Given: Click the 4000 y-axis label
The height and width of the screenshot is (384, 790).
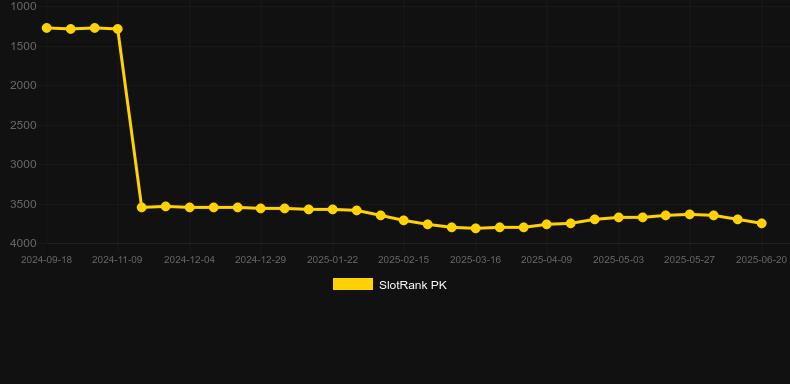Looking at the screenshot, I should click(23, 243).
